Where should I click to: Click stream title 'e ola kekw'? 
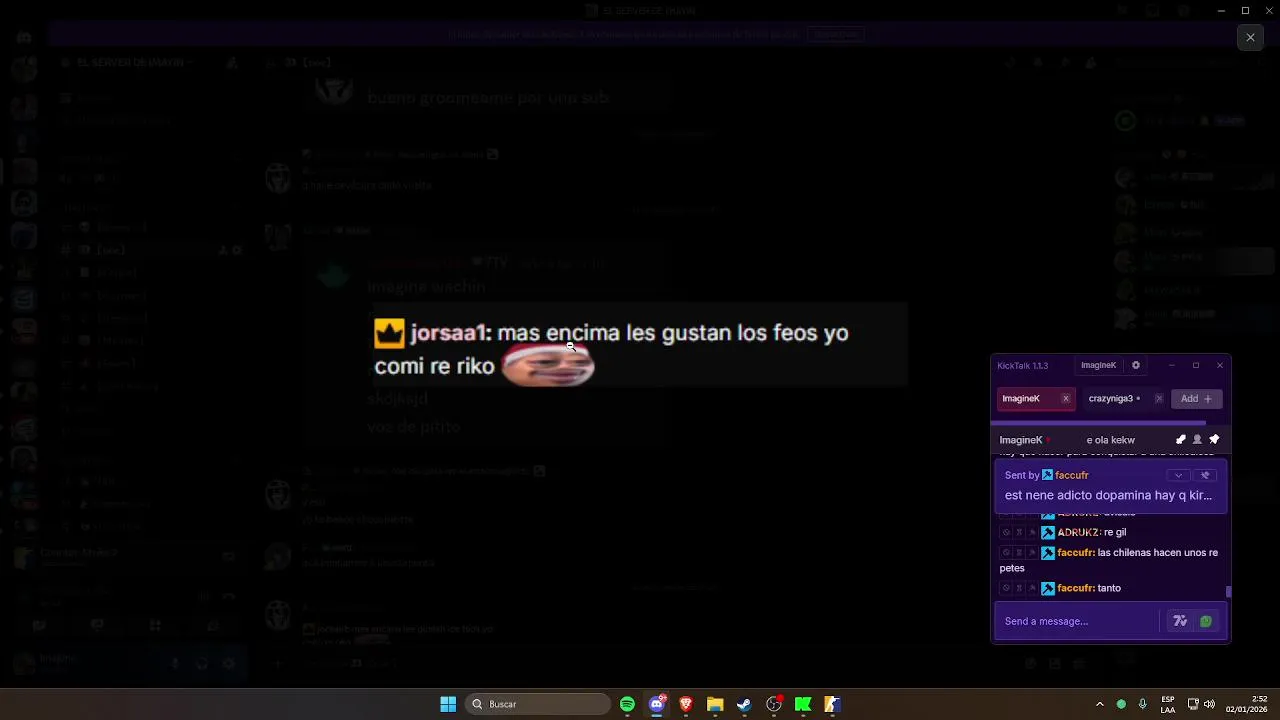pos(1110,440)
